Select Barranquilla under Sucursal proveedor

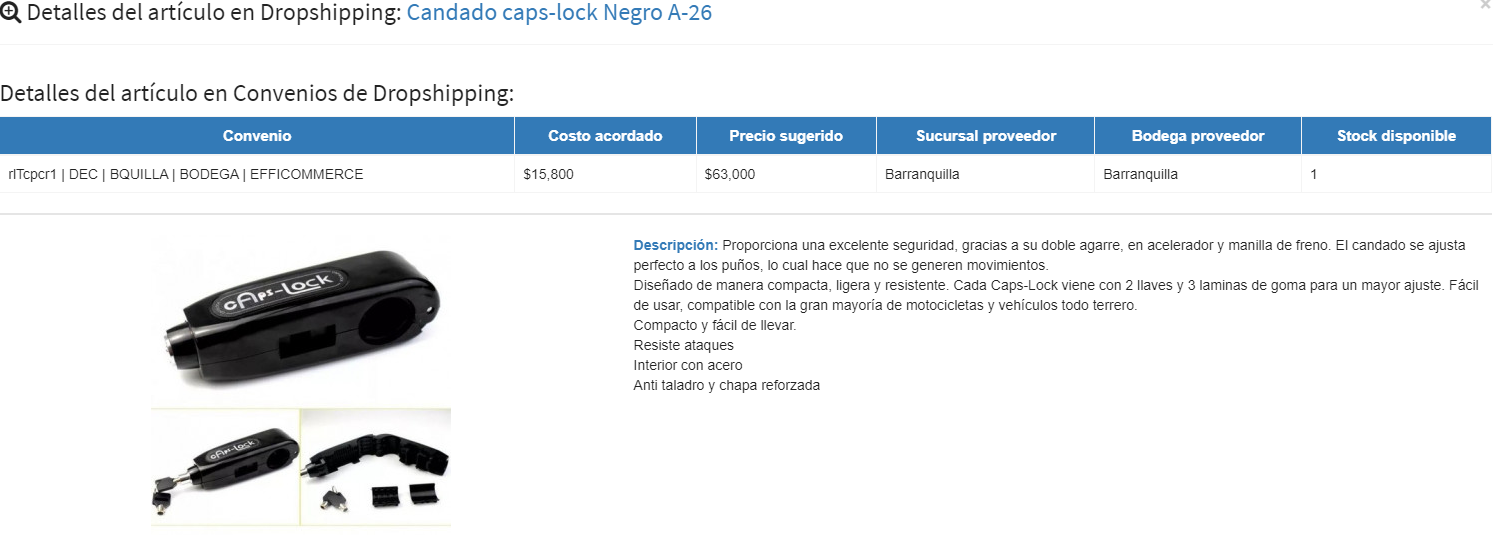click(x=922, y=174)
